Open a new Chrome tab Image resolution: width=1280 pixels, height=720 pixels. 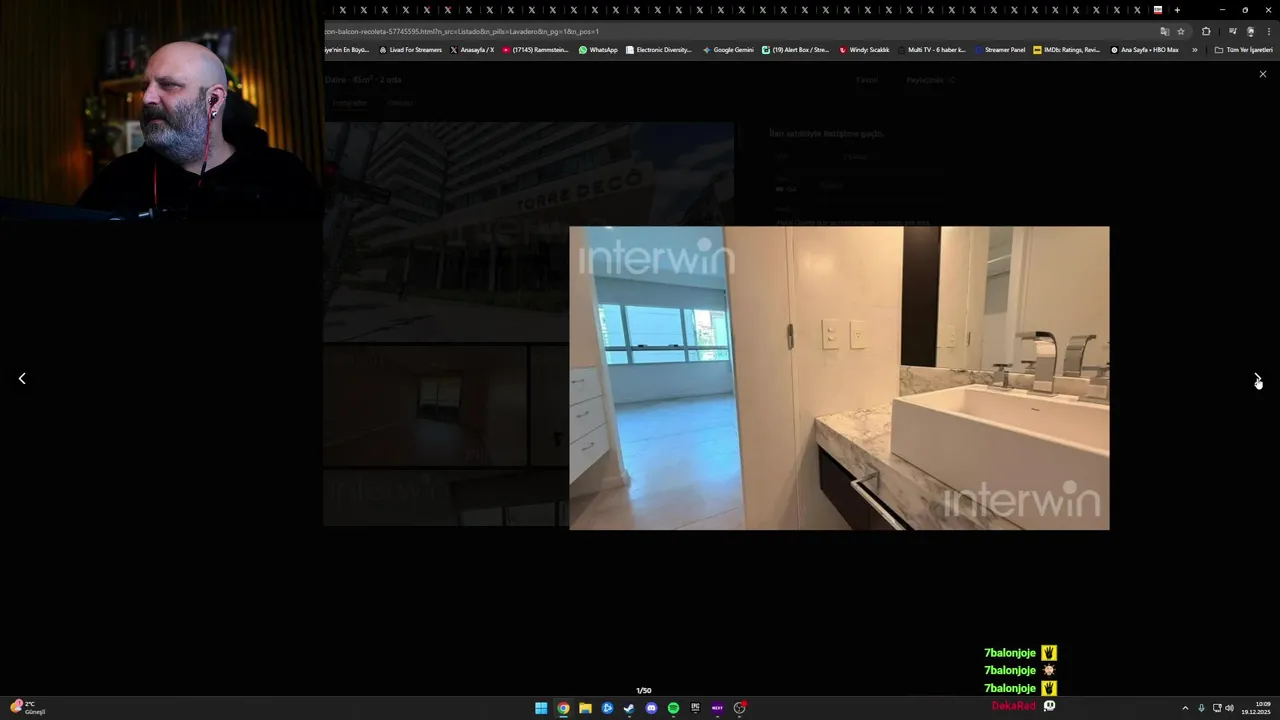point(1177,10)
